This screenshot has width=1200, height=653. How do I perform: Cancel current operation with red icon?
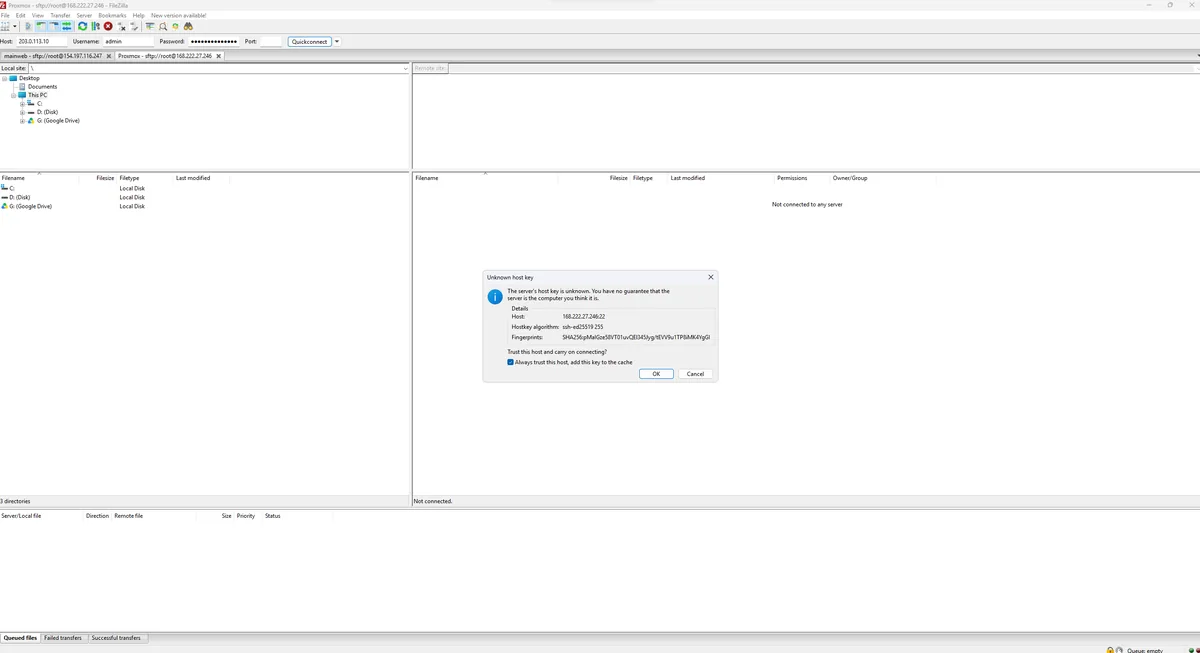tap(108, 26)
